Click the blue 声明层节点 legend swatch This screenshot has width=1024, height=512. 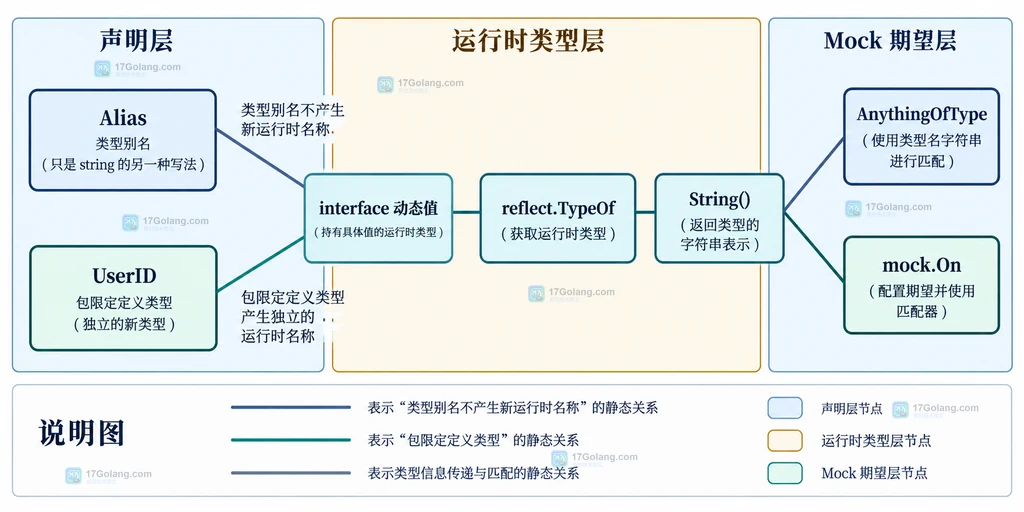785,408
